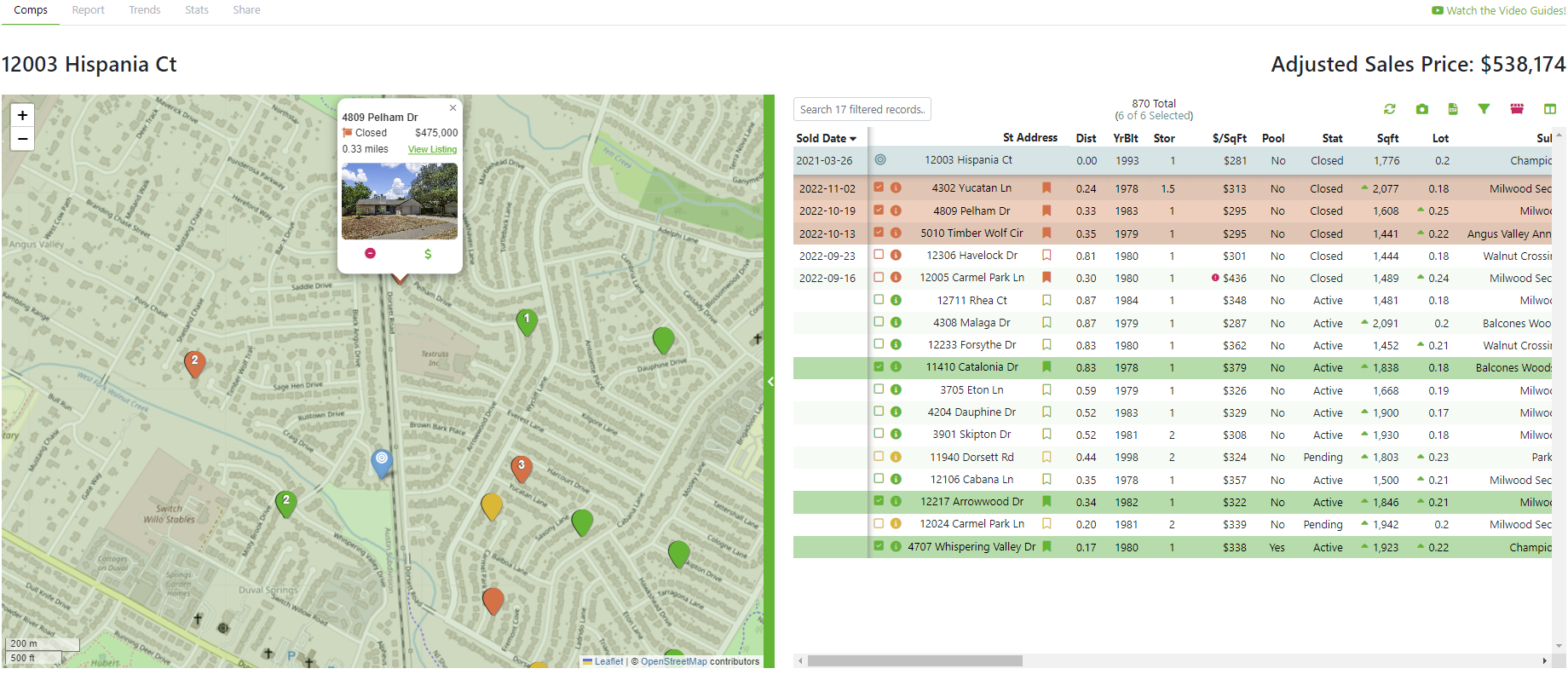1568x680 pixels.
Task: Open the green funnel filter icon
Action: tap(1484, 109)
